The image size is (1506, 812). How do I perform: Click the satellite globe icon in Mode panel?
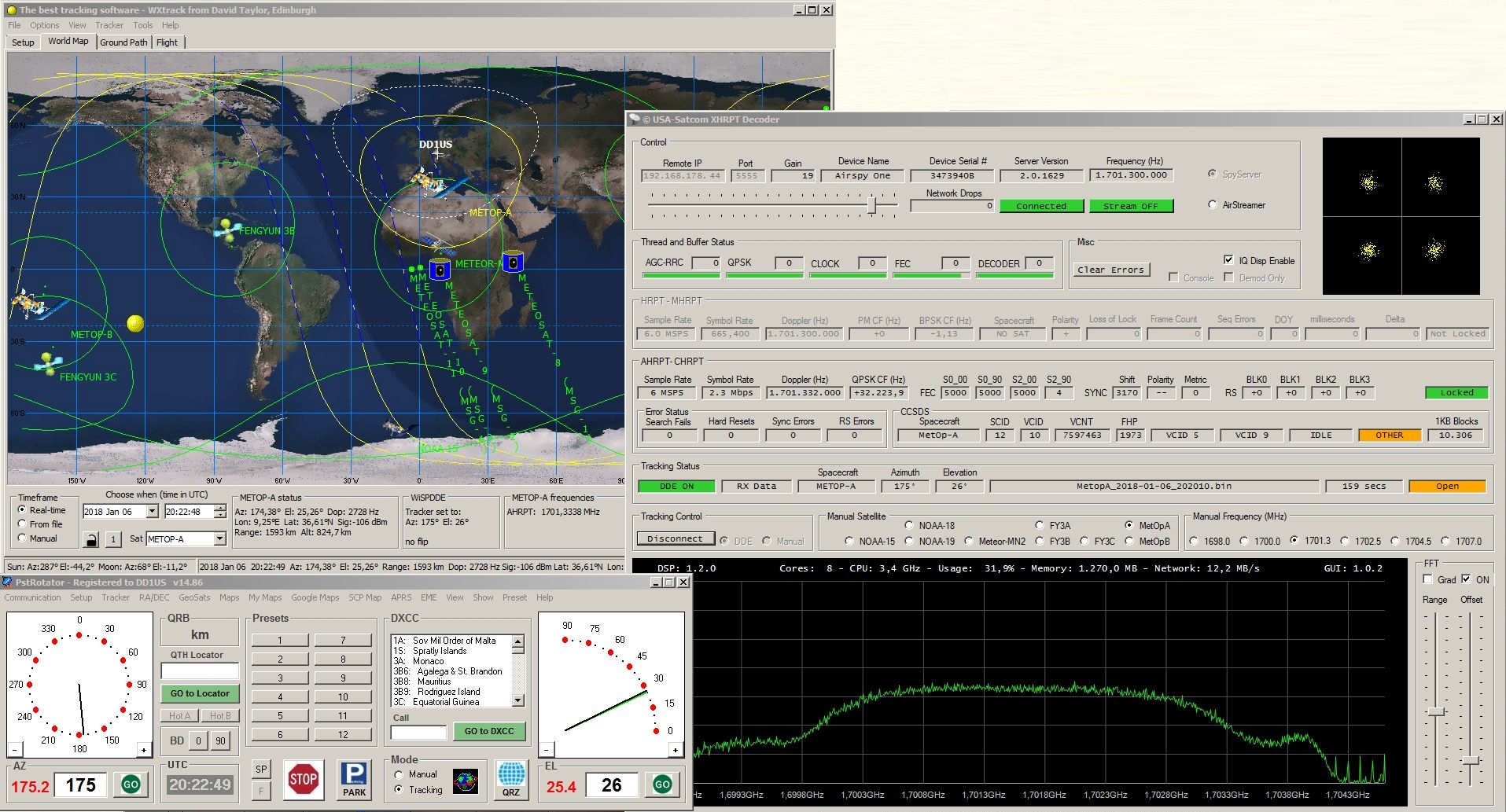(x=466, y=781)
